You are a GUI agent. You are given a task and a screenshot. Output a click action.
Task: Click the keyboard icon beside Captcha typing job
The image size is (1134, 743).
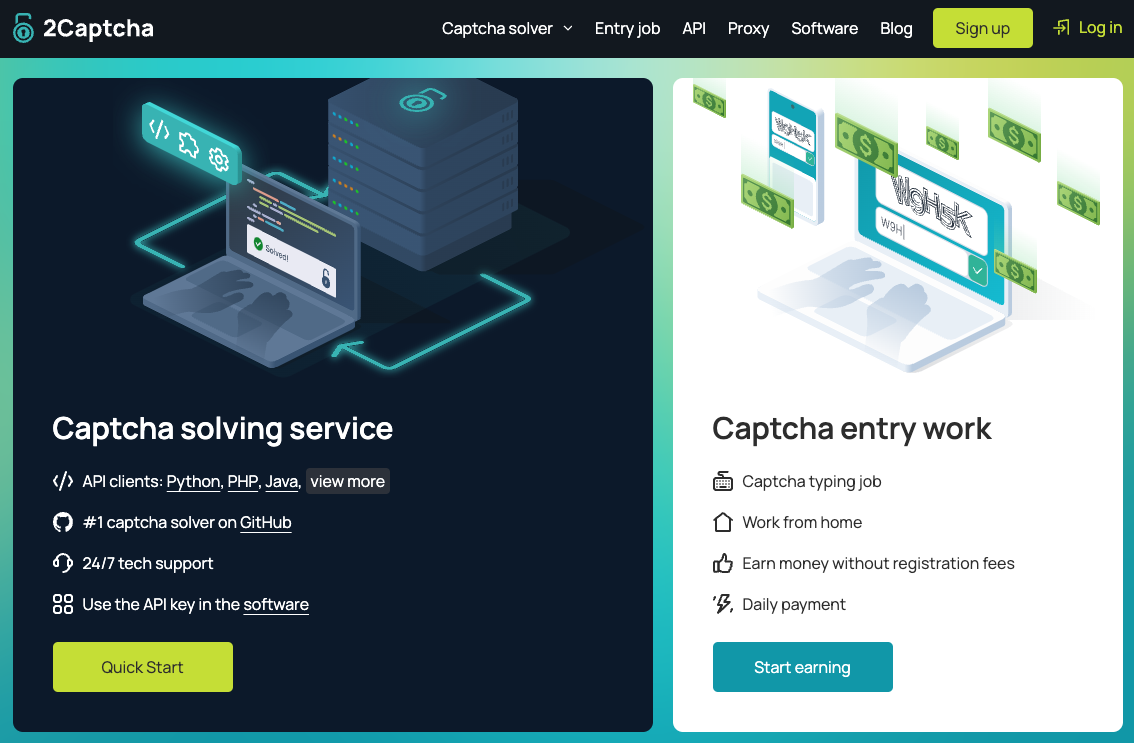point(723,482)
